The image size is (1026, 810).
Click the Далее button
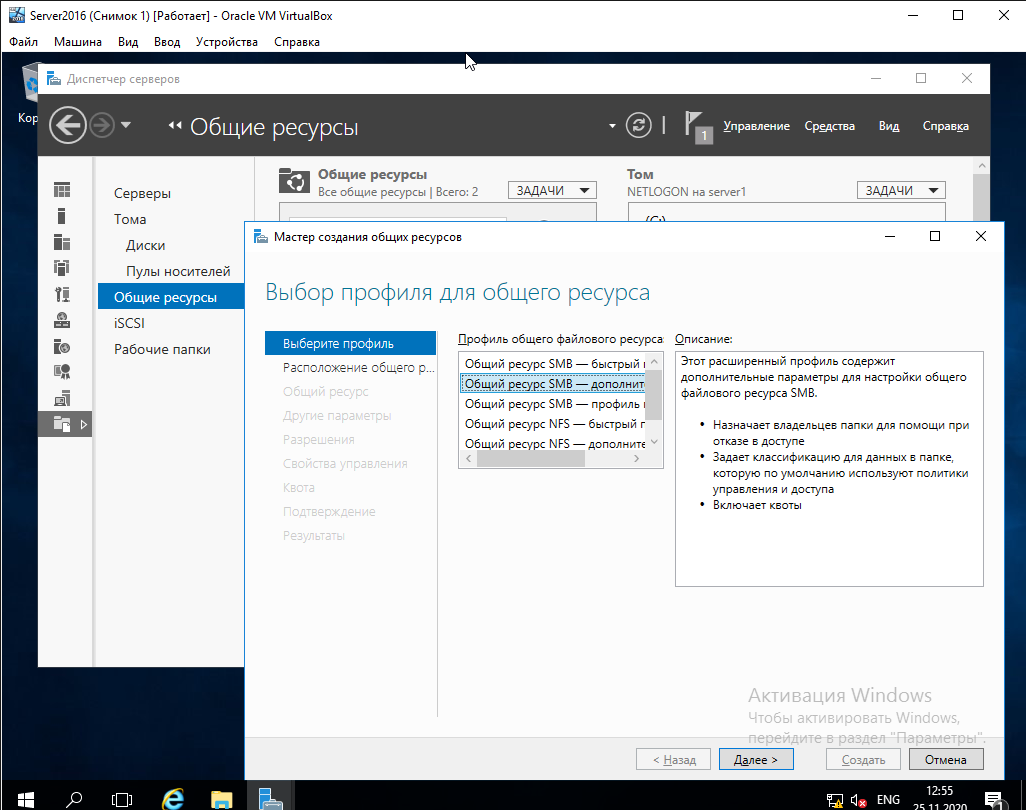(x=755, y=760)
